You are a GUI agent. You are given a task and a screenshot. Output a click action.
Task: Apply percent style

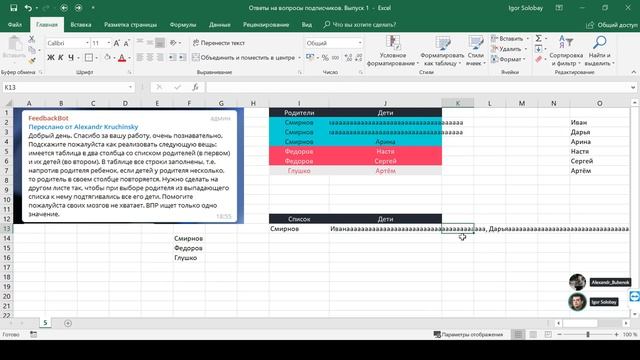tap(325, 58)
